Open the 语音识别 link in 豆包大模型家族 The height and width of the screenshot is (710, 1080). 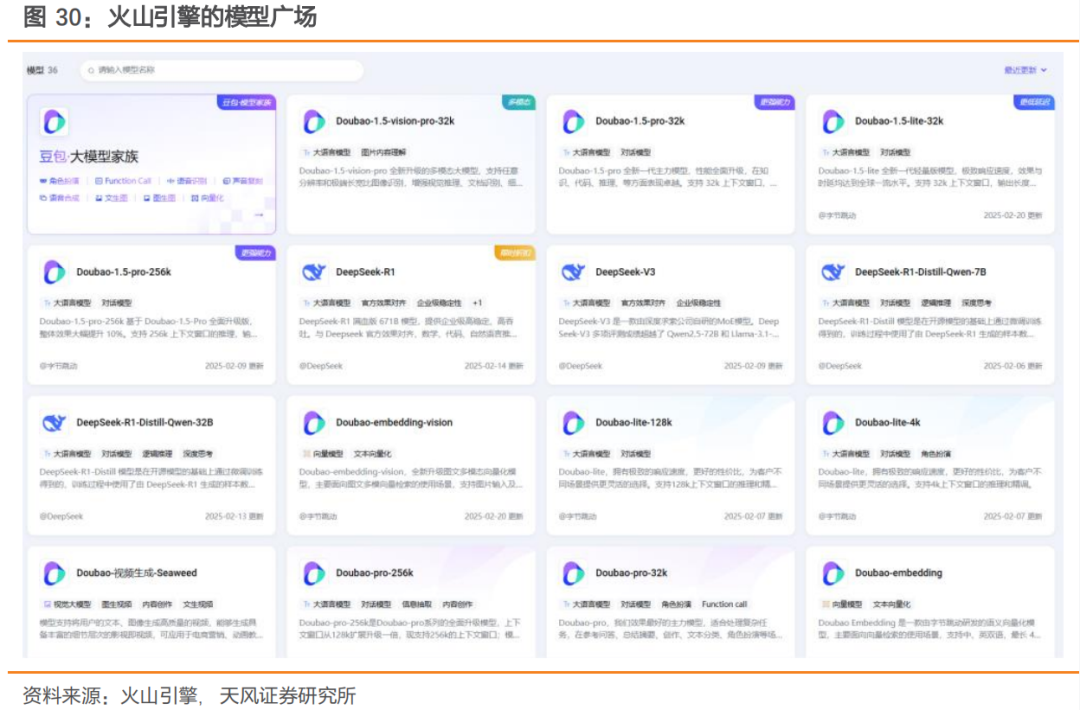pos(187,181)
